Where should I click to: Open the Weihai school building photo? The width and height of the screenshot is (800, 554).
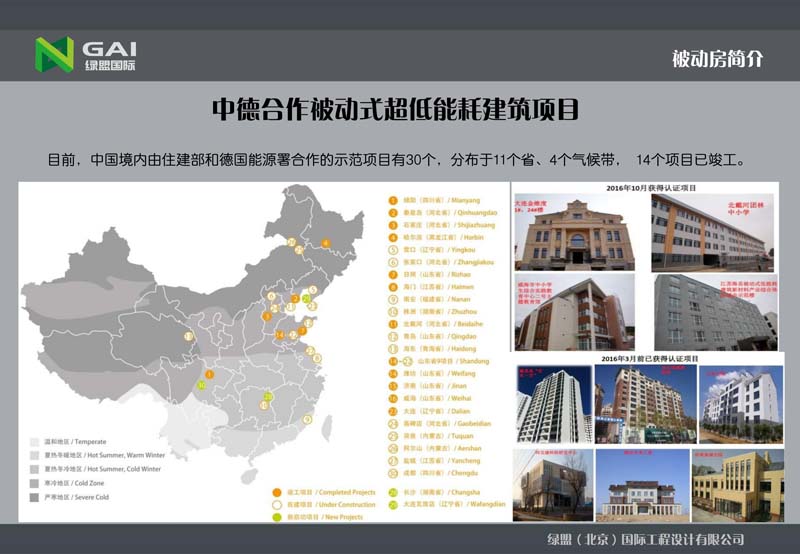click(x=574, y=312)
